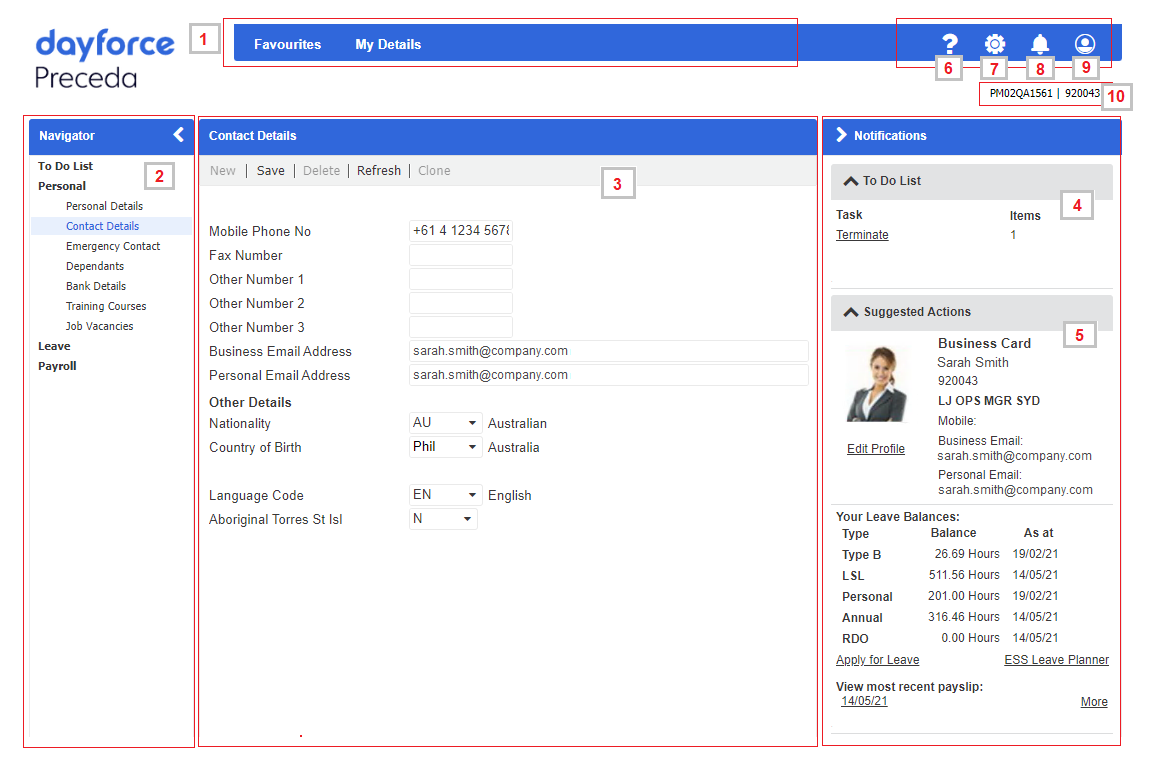This screenshot has height=770, width=1150.
Task: Open the Nationality dropdown
Action: (x=446, y=423)
